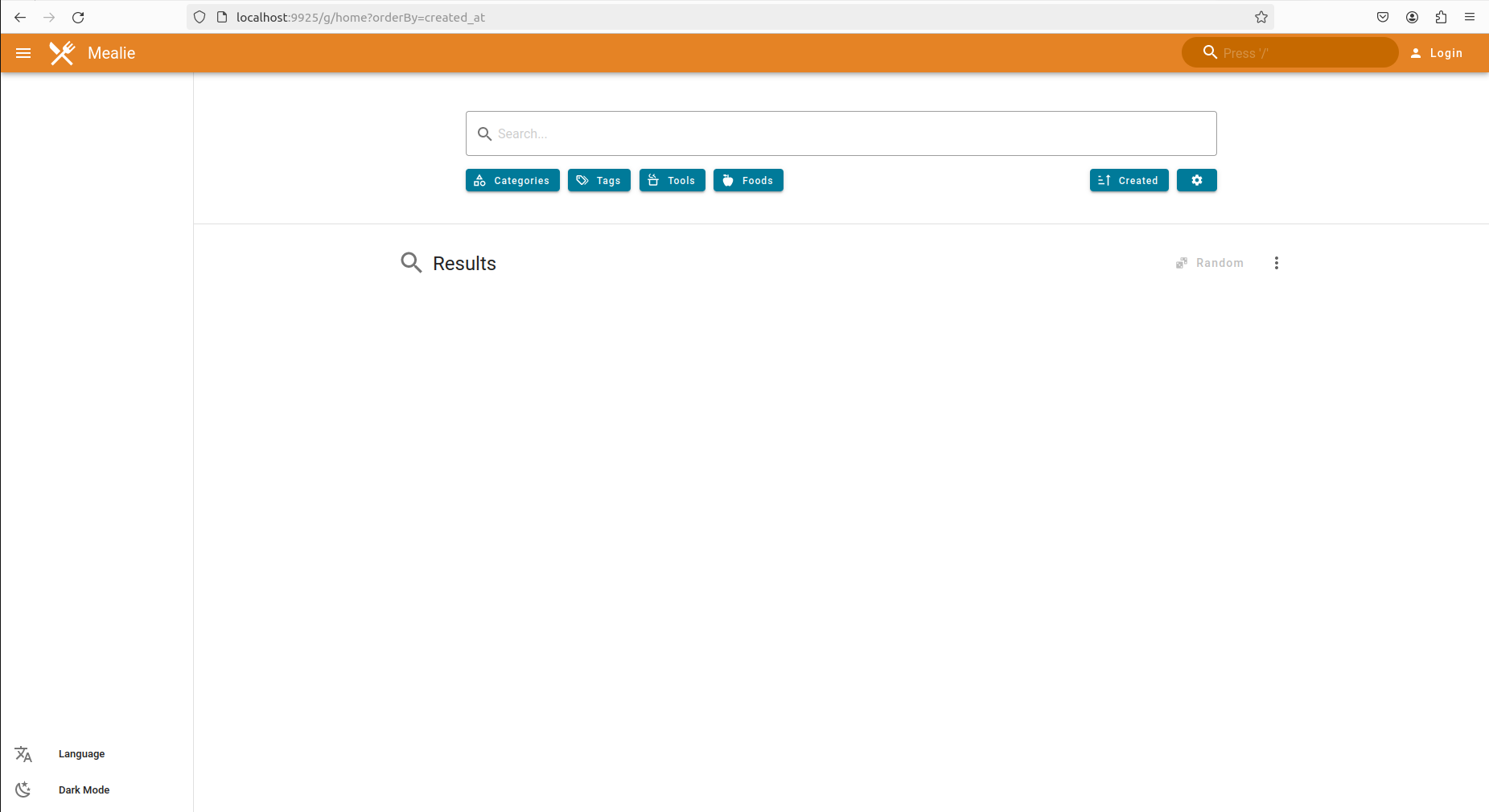
Task: Click the Random dice button
Action: 1210,263
